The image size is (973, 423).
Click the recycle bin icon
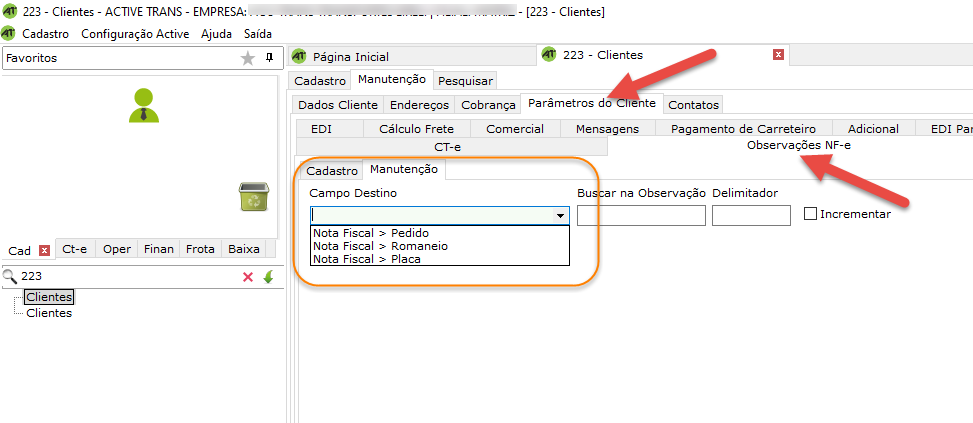click(253, 197)
